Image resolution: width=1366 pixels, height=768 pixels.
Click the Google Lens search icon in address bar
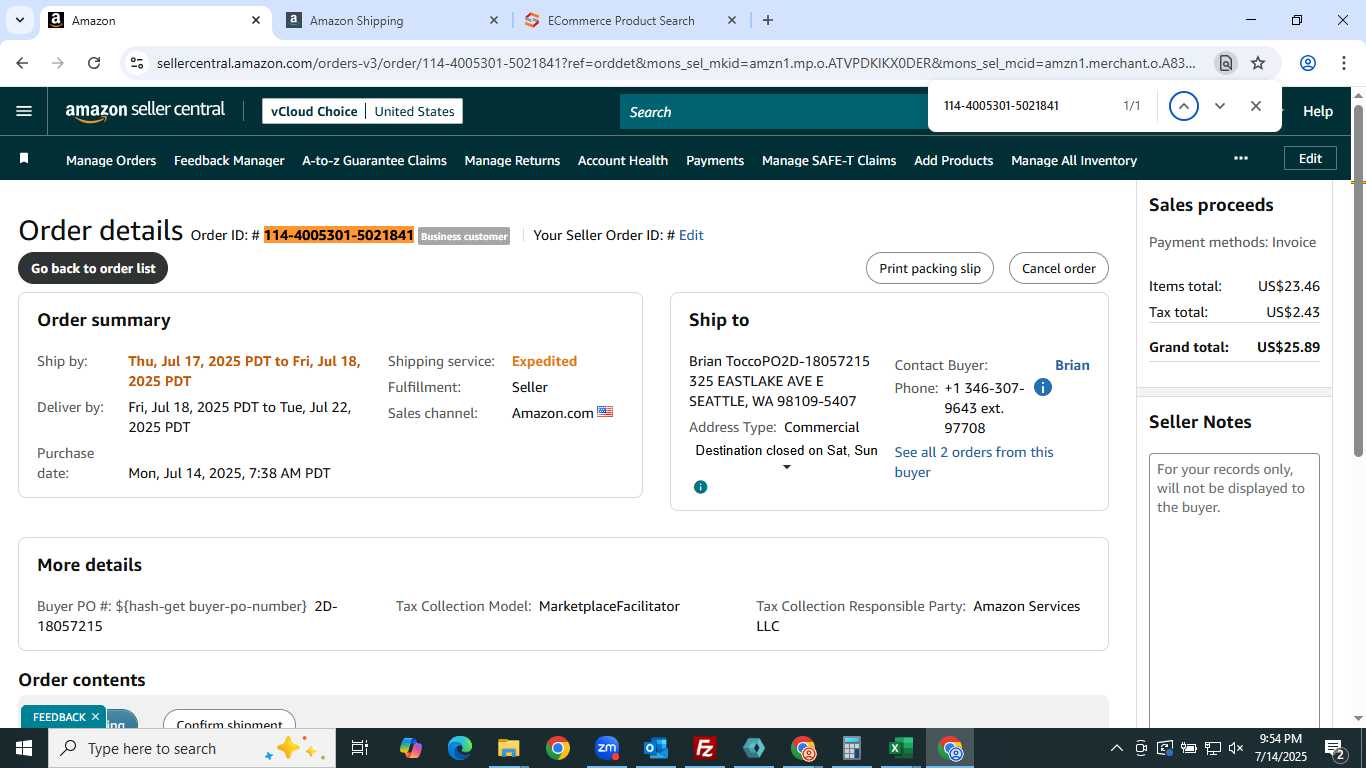[1225, 63]
